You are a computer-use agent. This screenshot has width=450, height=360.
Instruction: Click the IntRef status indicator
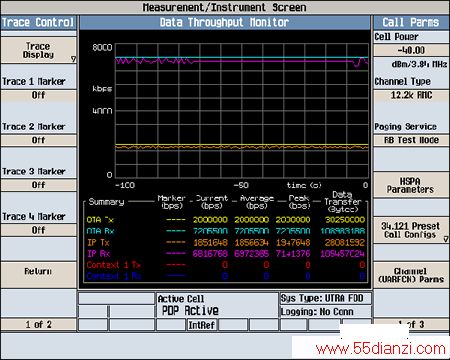tap(202, 325)
